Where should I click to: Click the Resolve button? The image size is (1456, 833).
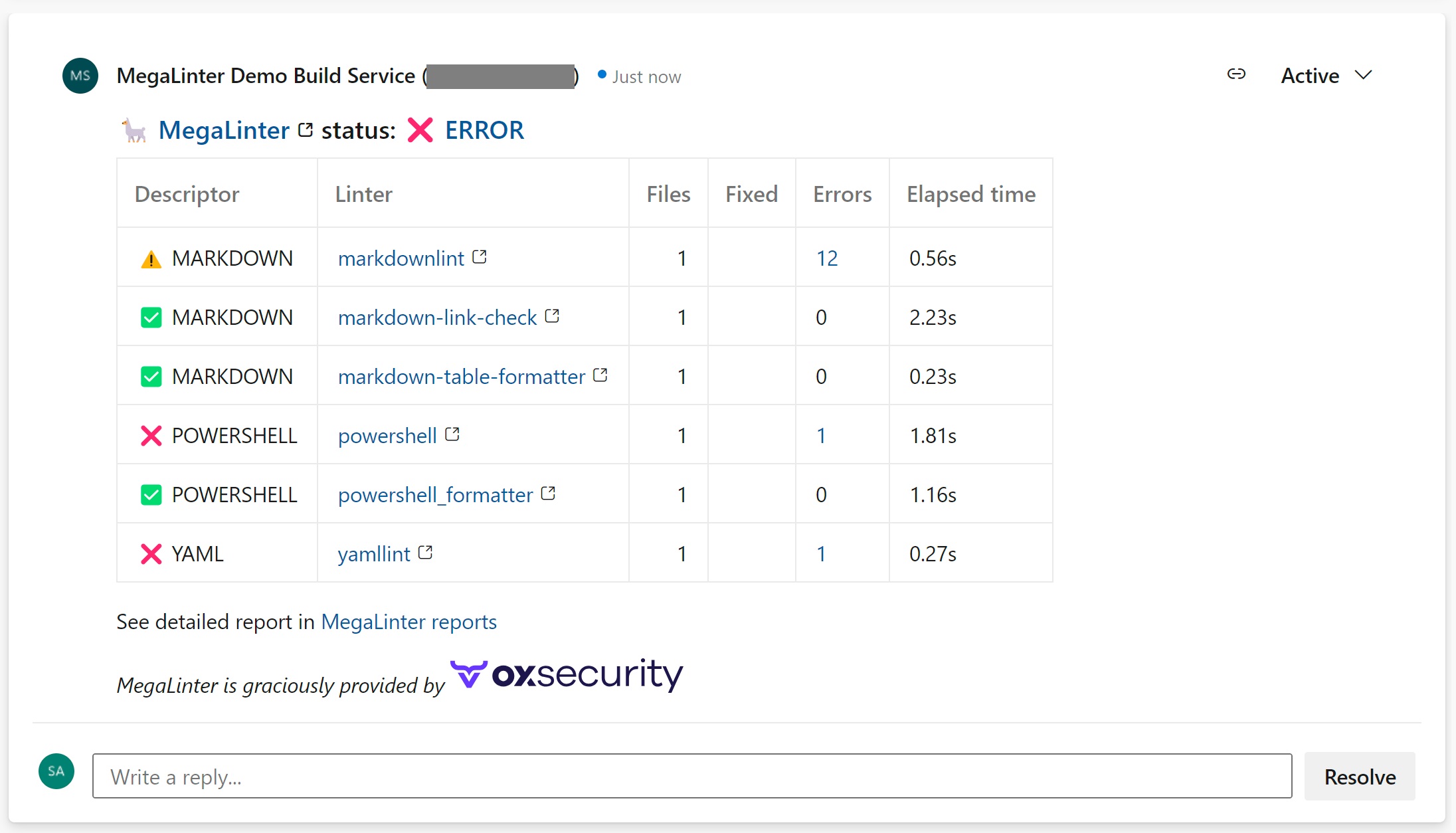tap(1360, 776)
